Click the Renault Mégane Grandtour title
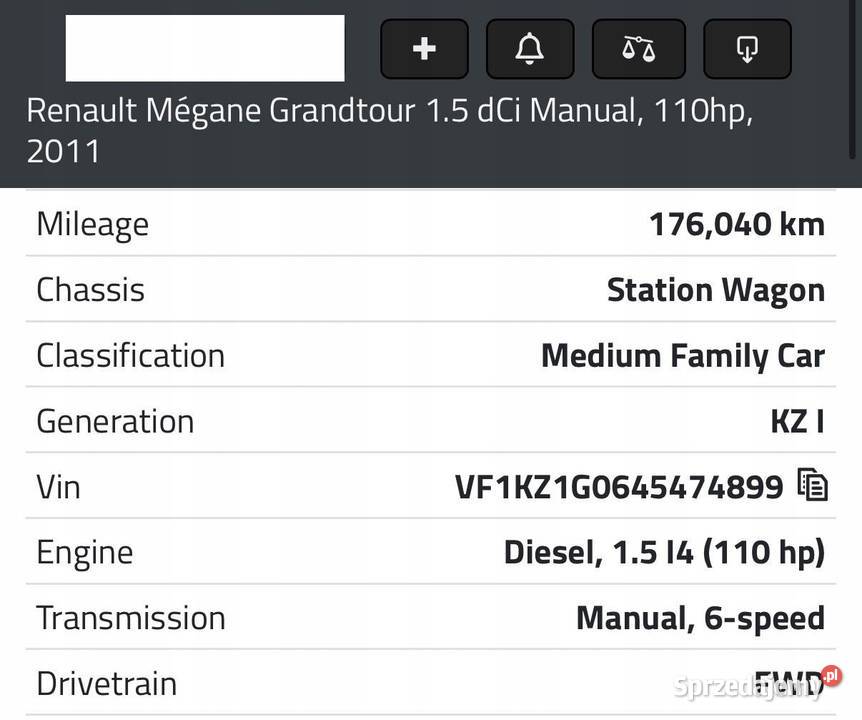 [x=389, y=130]
